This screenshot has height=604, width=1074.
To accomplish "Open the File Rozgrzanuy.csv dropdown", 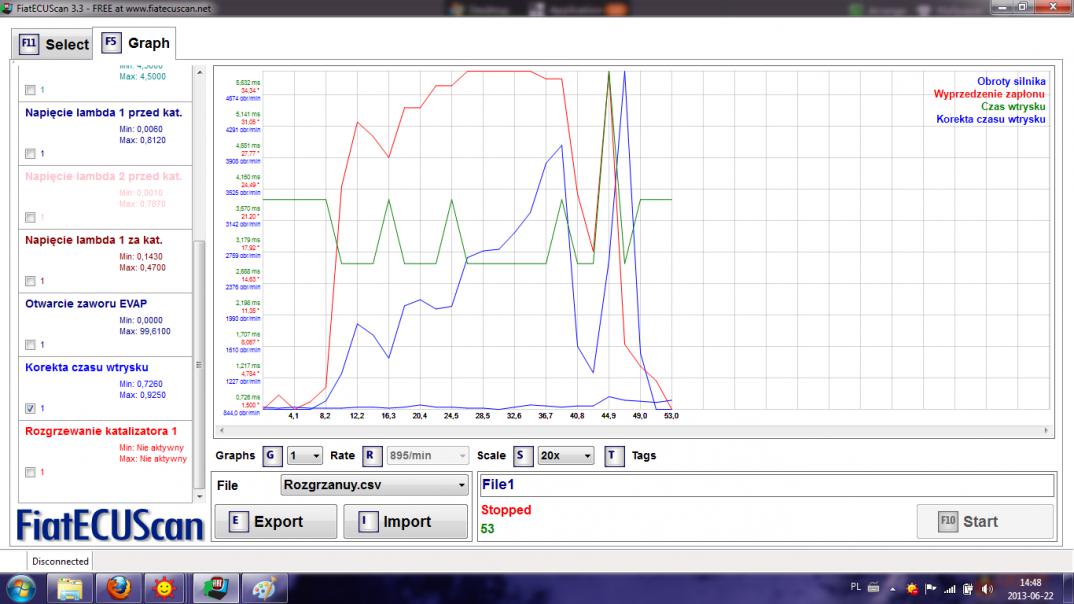I will tap(374, 485).
